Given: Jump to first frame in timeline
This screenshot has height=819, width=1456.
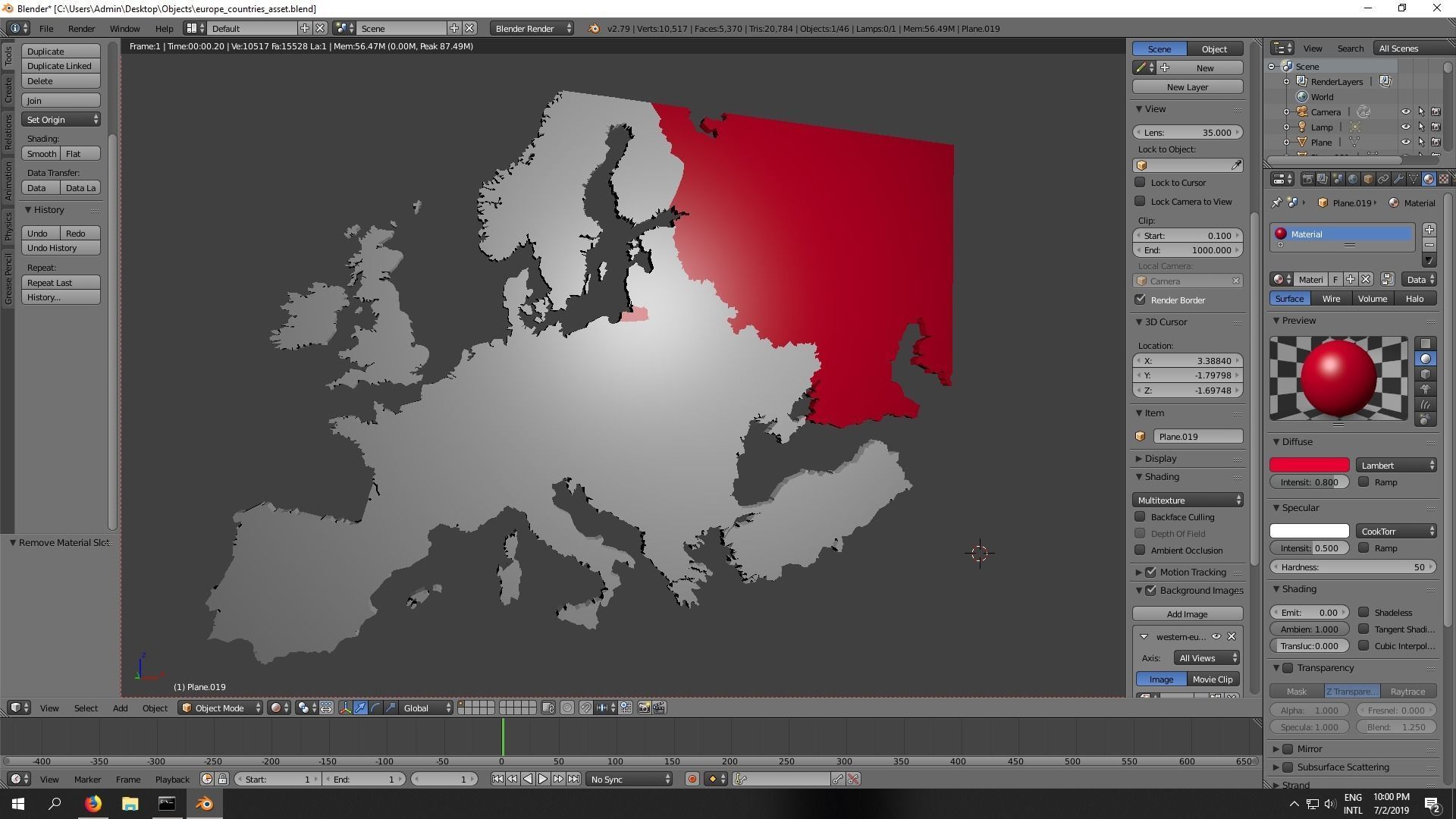Looking at the screenshot, I should (497, 779).
